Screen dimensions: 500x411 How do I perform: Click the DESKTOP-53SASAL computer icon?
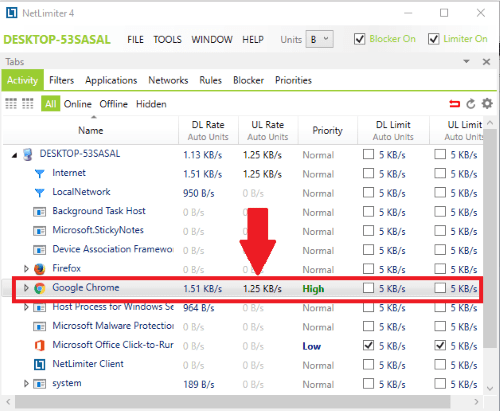click(28, 155)
